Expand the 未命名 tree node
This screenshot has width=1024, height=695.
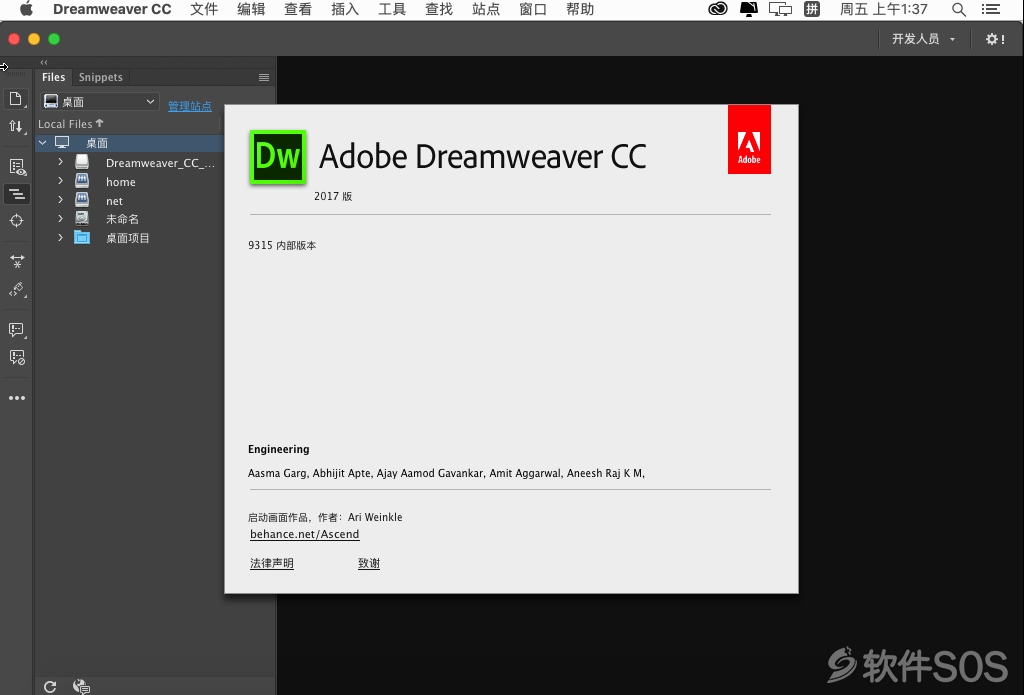click(60, 218)
